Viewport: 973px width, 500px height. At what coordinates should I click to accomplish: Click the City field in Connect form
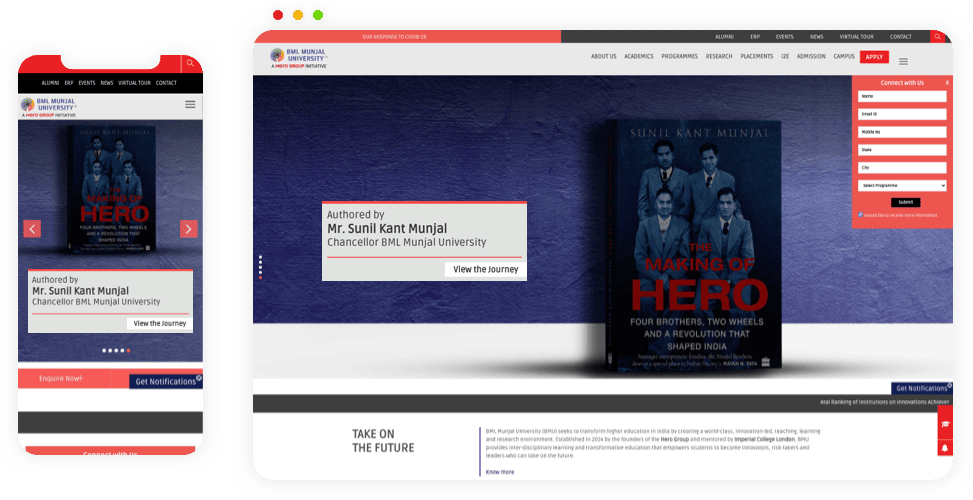902,167
